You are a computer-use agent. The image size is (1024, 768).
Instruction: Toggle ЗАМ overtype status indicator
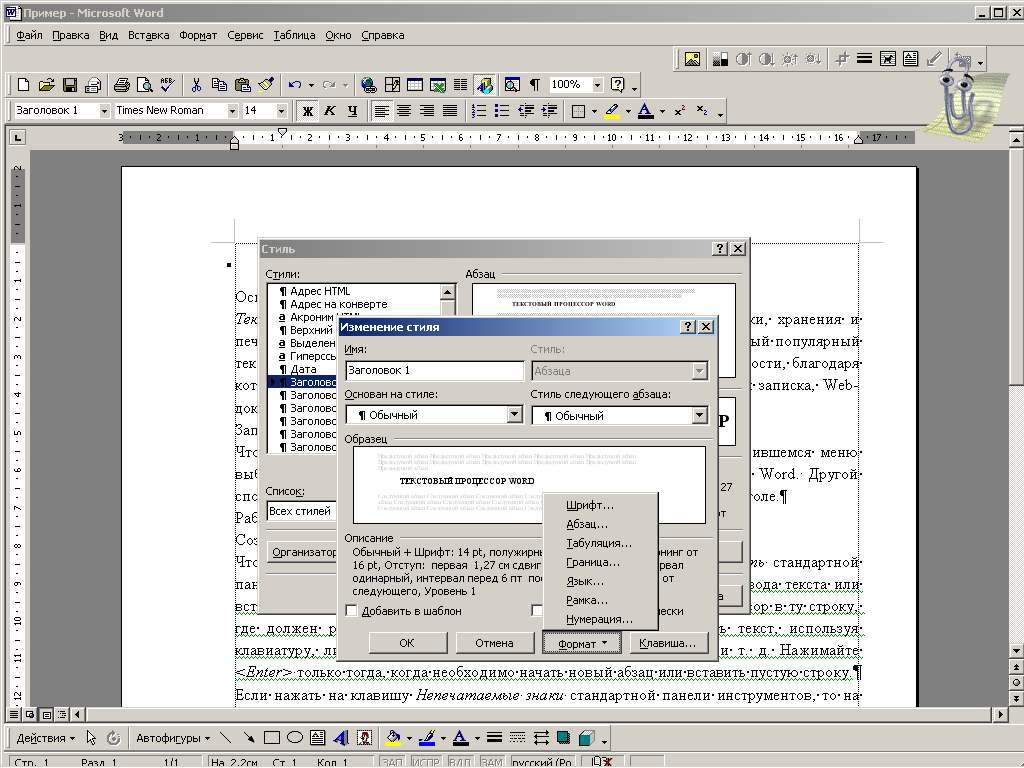pos(492,762)
